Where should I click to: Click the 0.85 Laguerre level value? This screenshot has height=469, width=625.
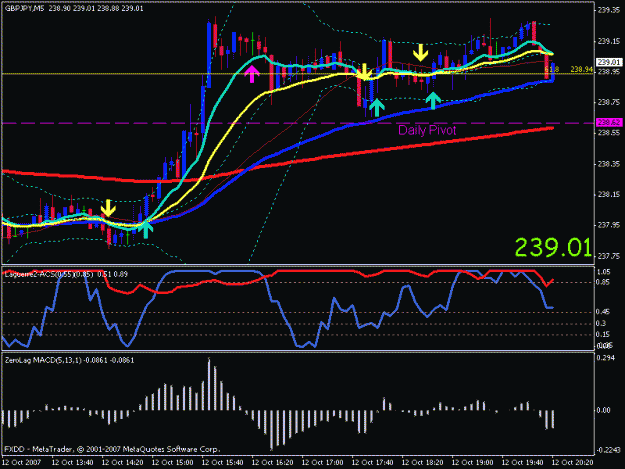tap(603, 282)
